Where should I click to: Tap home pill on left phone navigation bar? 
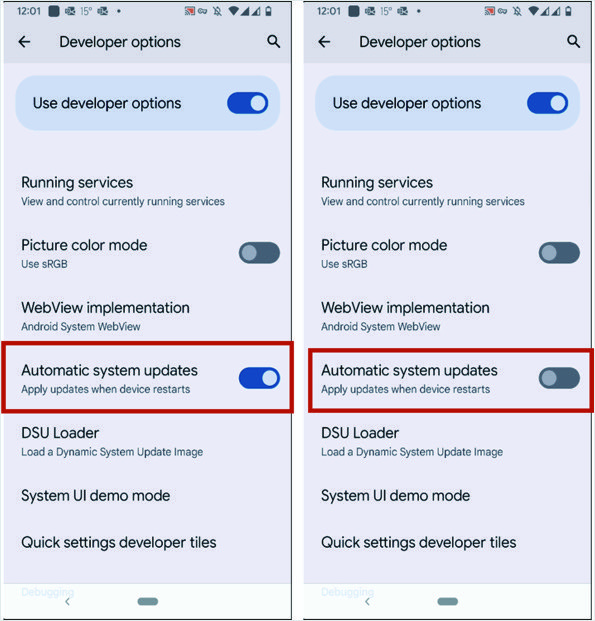(148, 602)
